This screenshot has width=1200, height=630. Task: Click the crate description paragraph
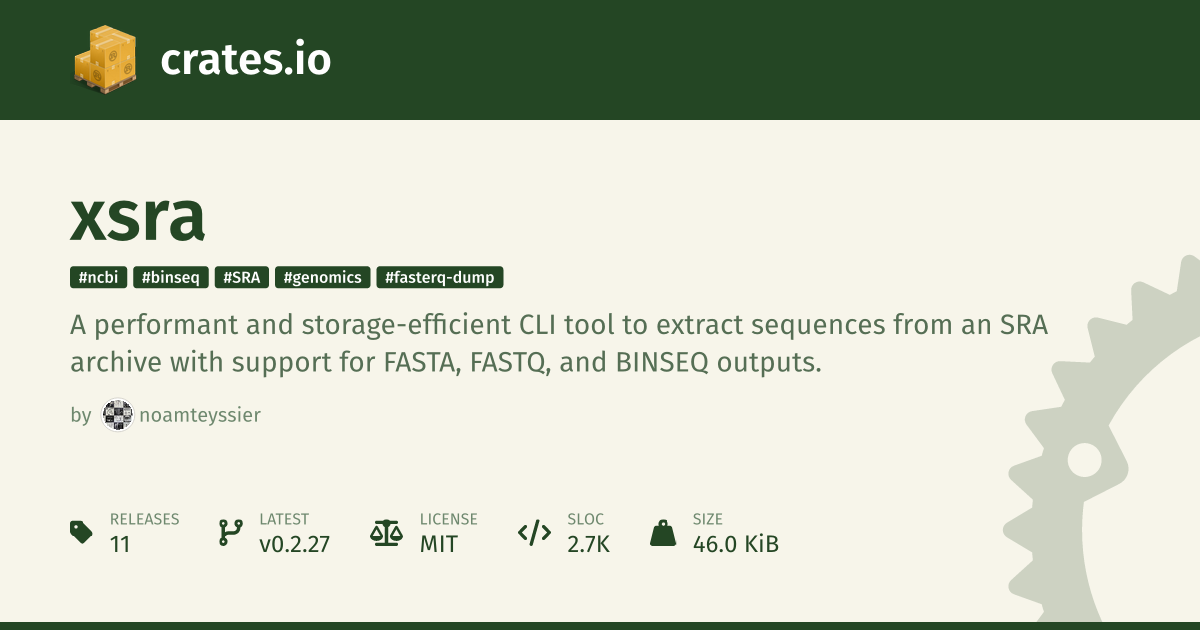(558, 344)
